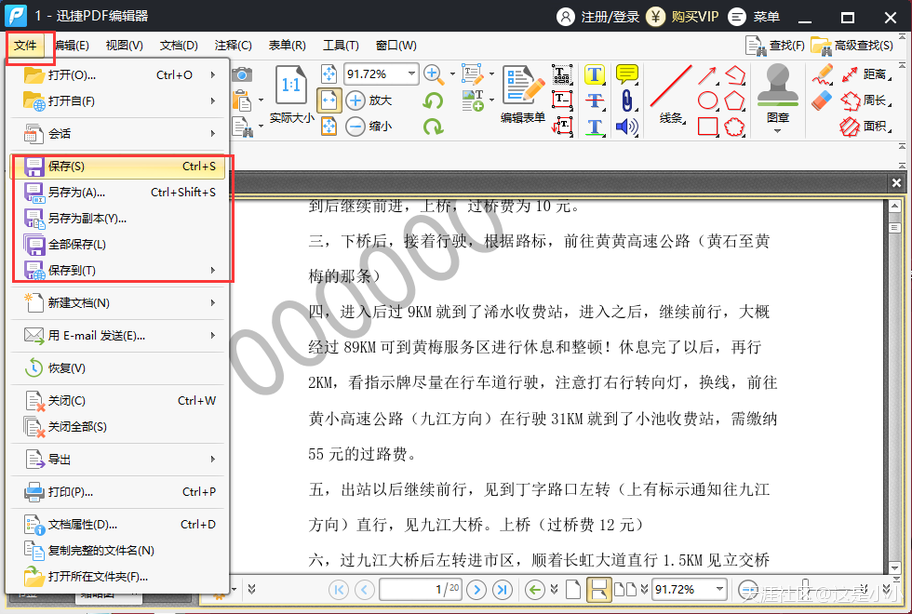The image size is (912, 614).
Task: Click the scroll up arrow of document scrollbar
Action: (895, 206)
